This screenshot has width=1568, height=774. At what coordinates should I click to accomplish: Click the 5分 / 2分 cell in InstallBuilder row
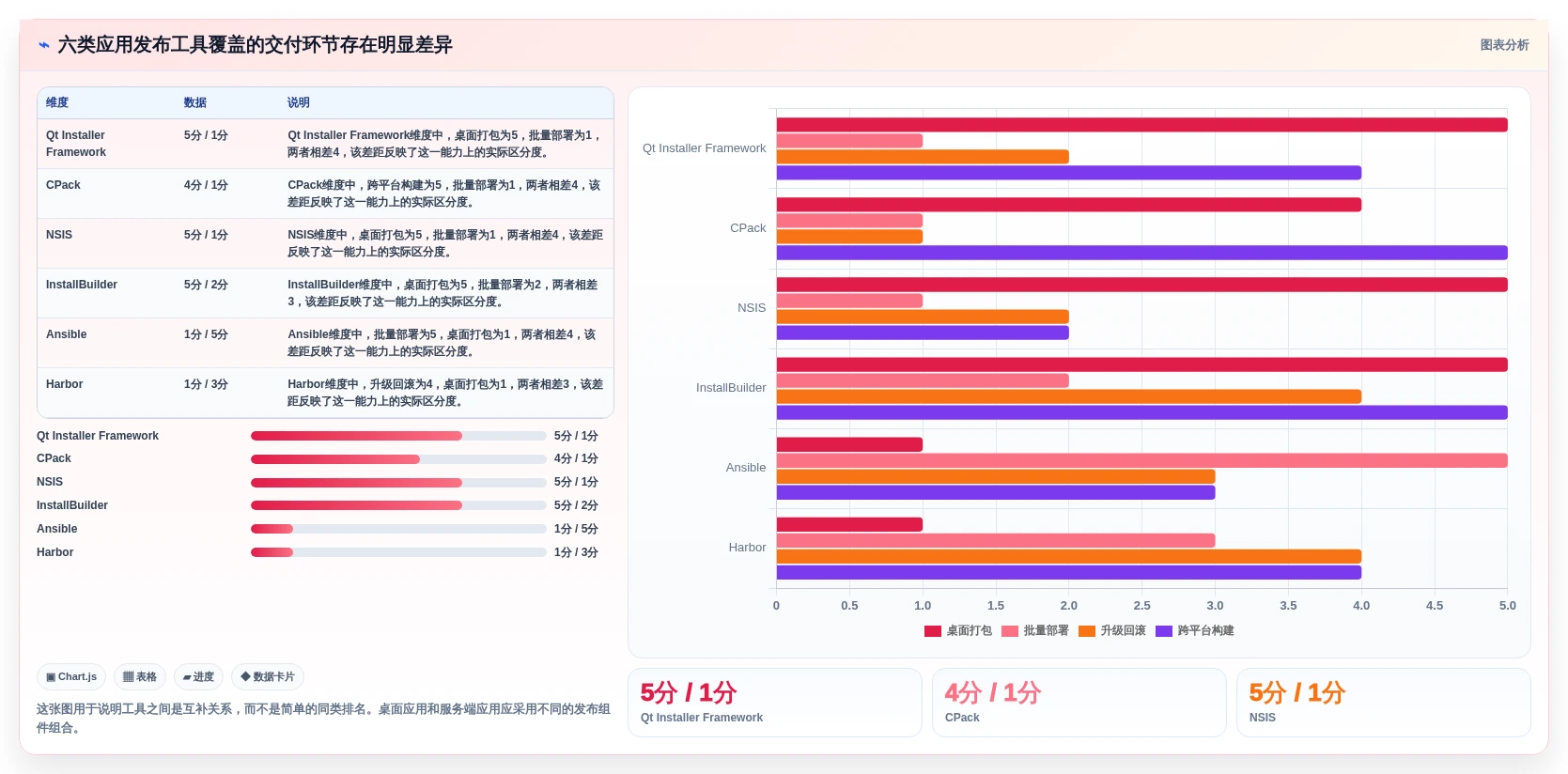pyautogui.click(x=206, y=285)
